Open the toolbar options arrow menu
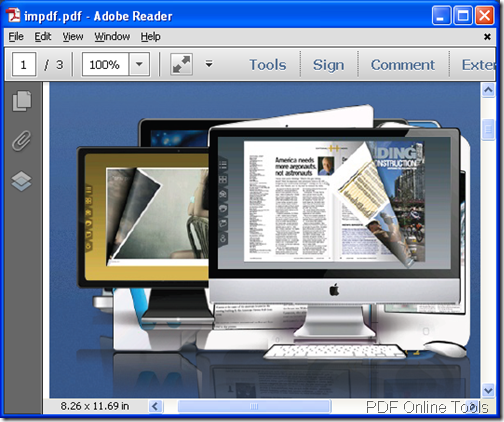504x422 pixels. pyautogui.click(x=209, y=63)
